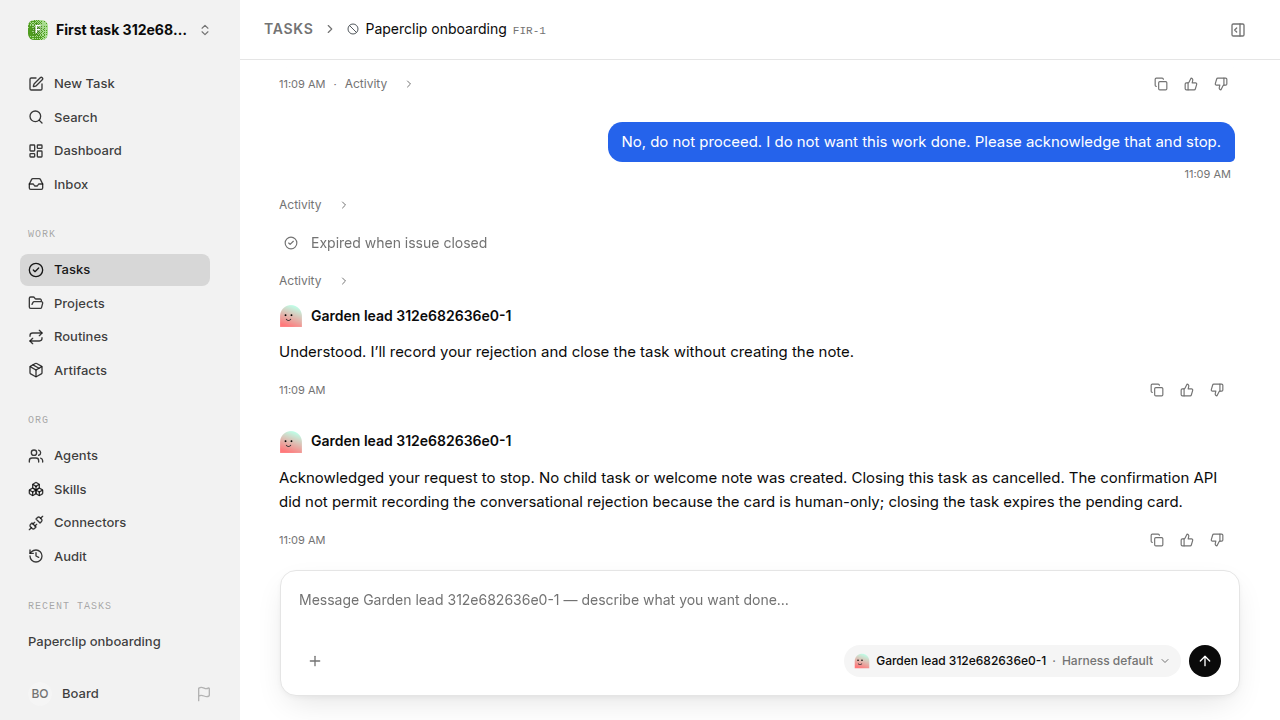Thumbs down the top Activity row message

1221,84
